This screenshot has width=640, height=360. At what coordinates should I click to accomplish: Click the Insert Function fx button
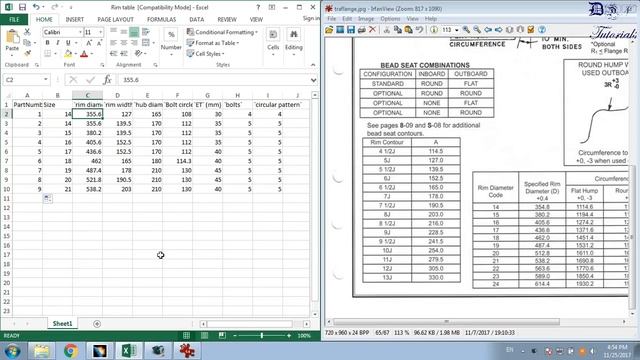pyautogui.click(x=107, y=80)
